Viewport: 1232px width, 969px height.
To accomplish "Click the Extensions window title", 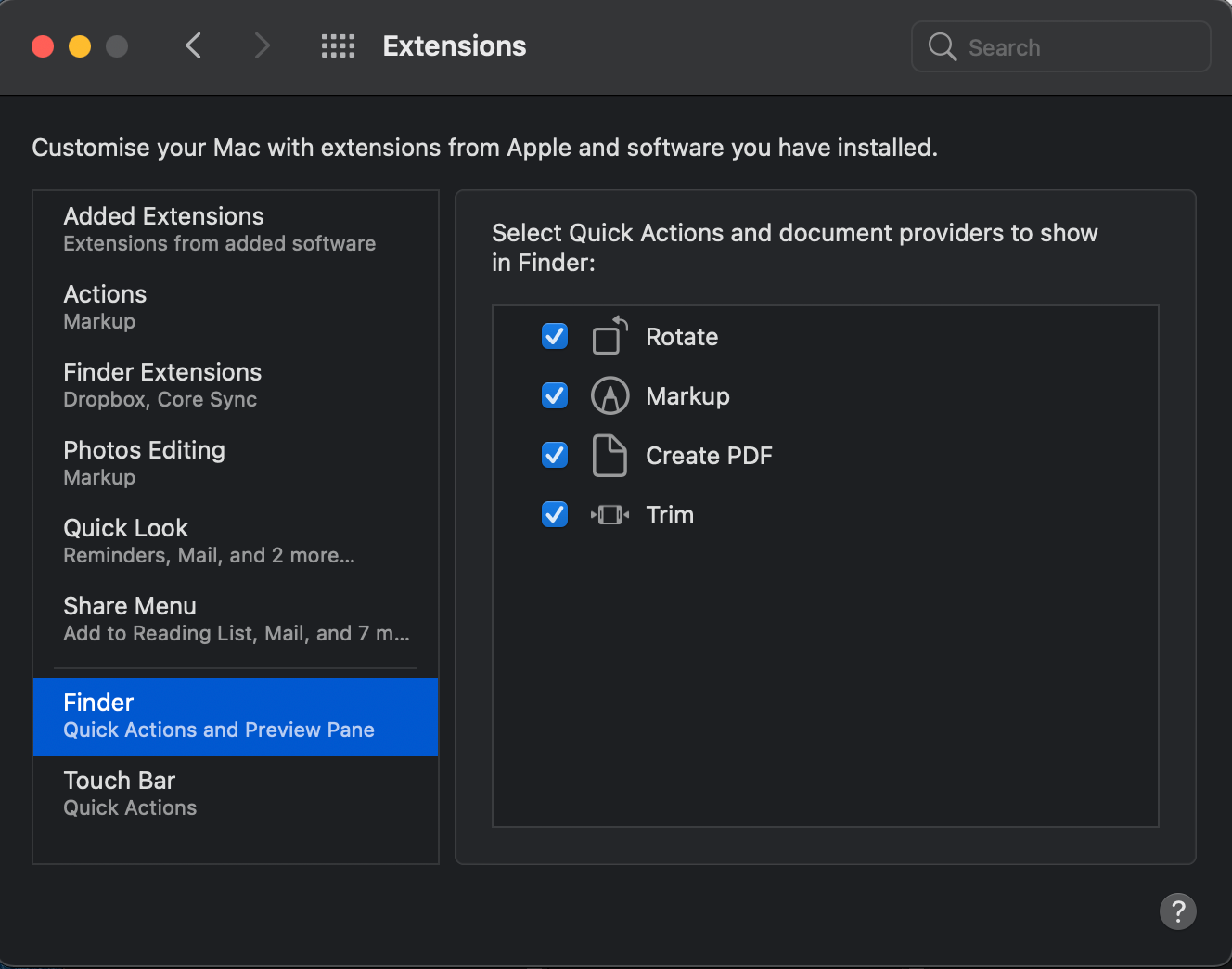I will point(455,45).
